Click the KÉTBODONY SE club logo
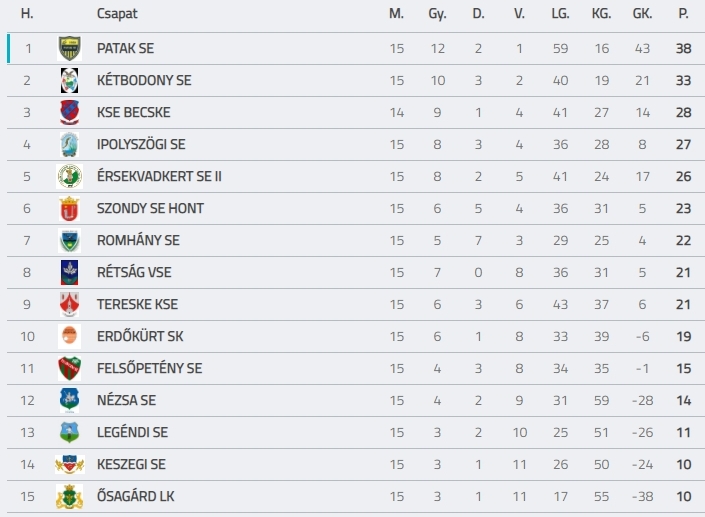The image size is (705, 517). click(69, 80)
